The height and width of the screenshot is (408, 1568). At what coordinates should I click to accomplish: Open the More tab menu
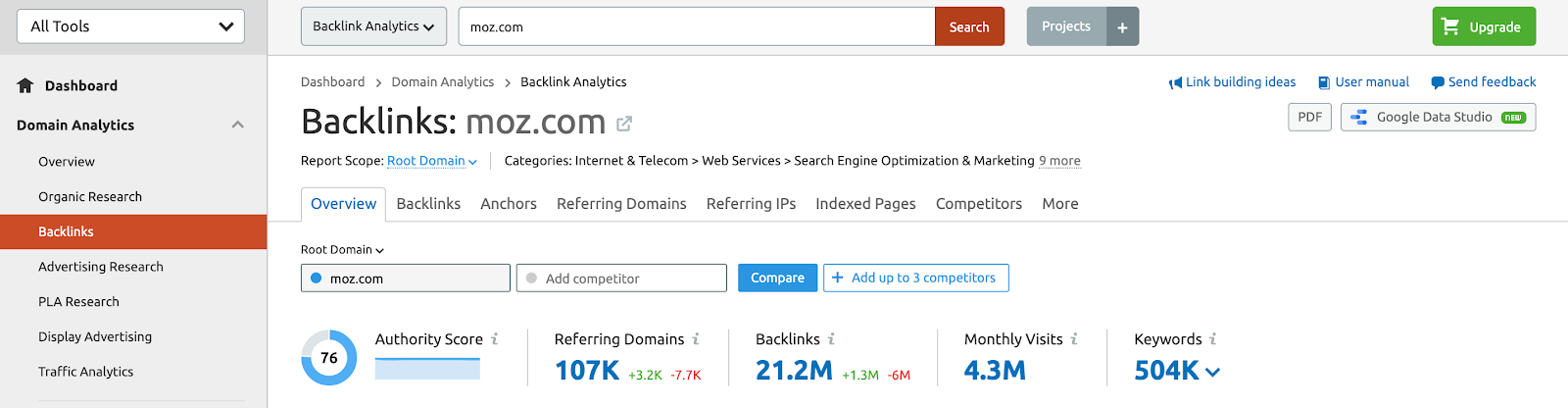point(1060,204)
